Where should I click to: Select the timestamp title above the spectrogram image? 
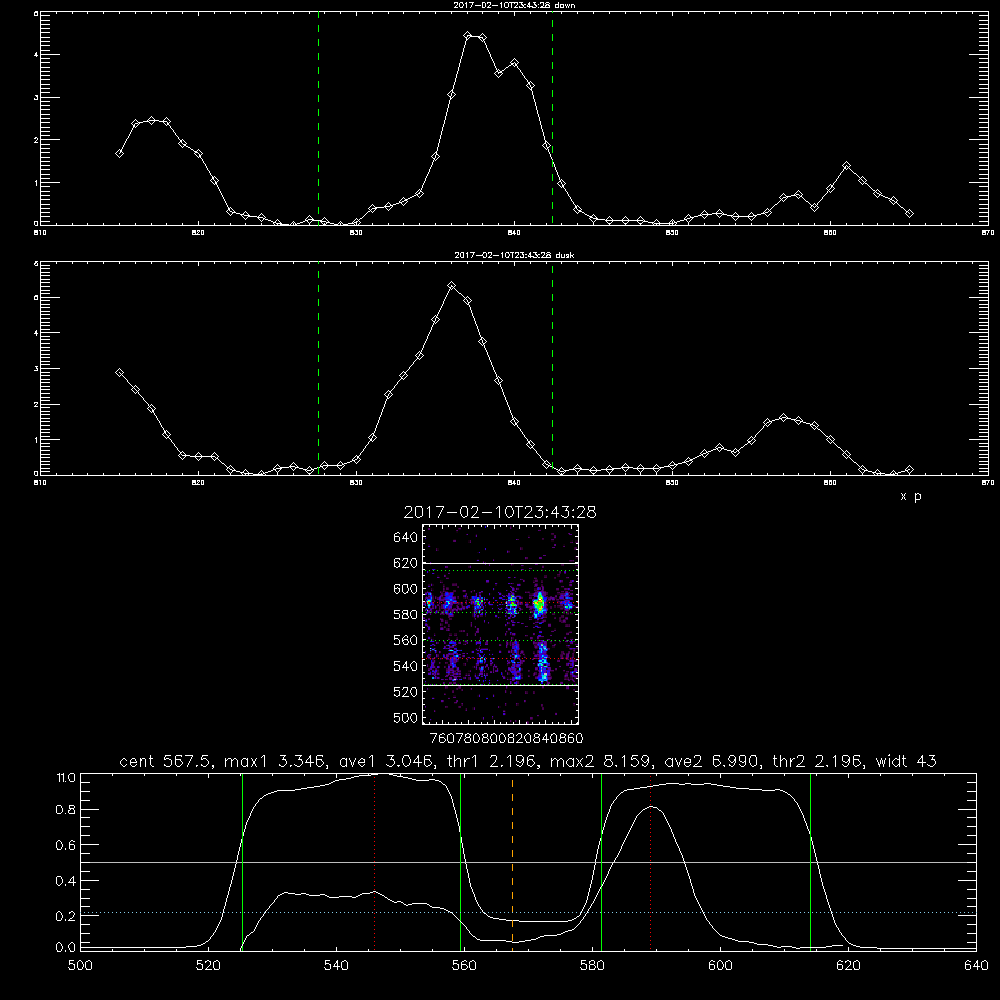point(500,512)
